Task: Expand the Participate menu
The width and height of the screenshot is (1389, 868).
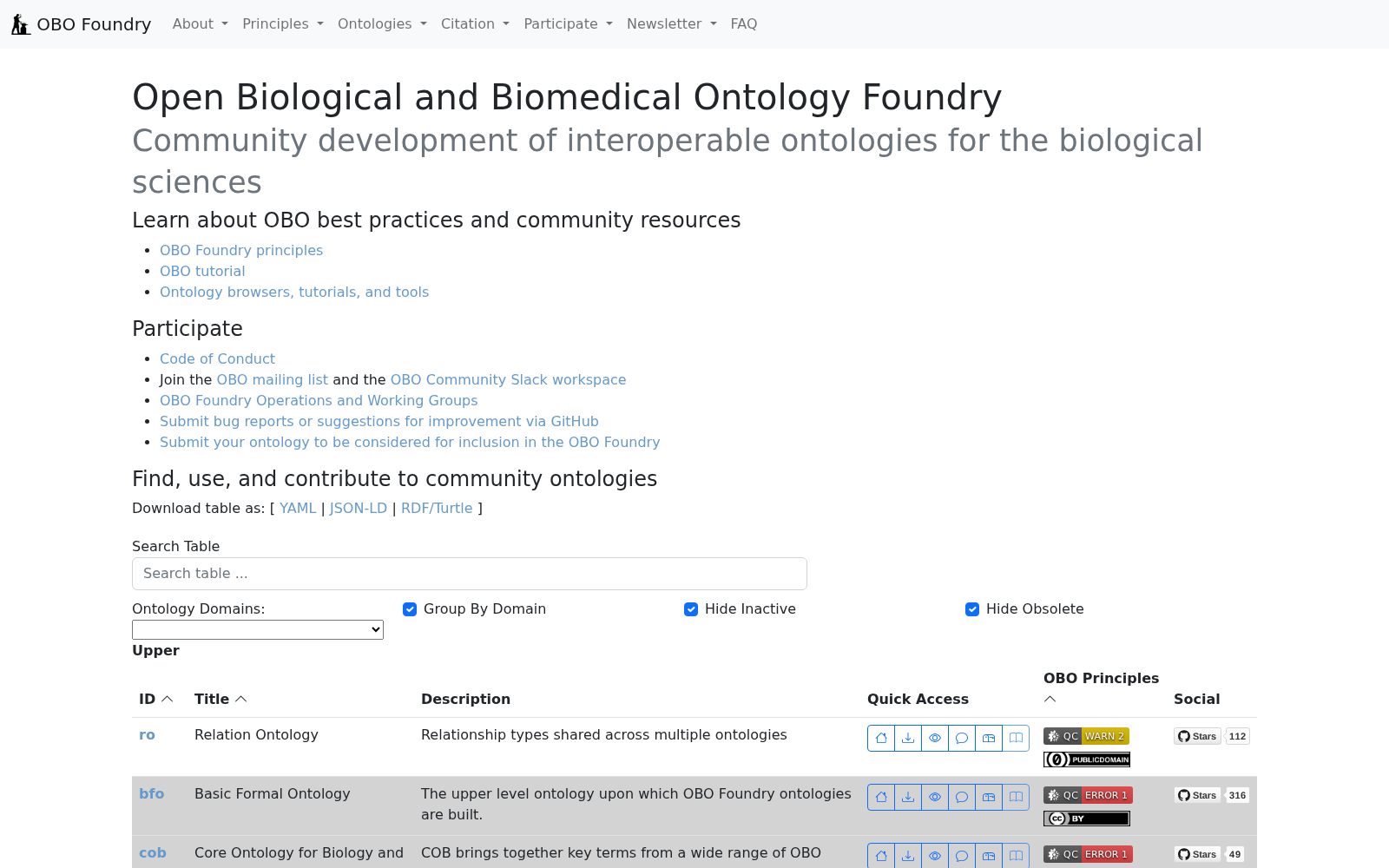Action: point(568,24)
